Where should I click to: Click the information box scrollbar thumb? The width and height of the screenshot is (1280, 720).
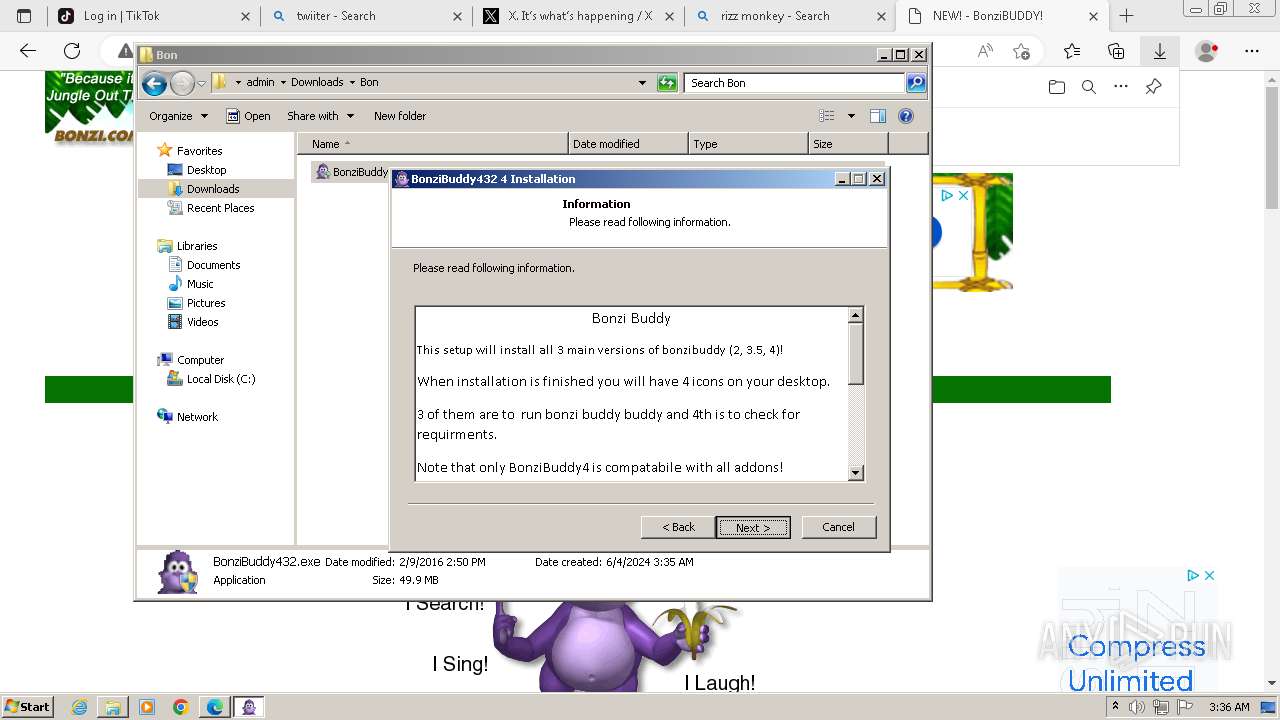(855, 354)
